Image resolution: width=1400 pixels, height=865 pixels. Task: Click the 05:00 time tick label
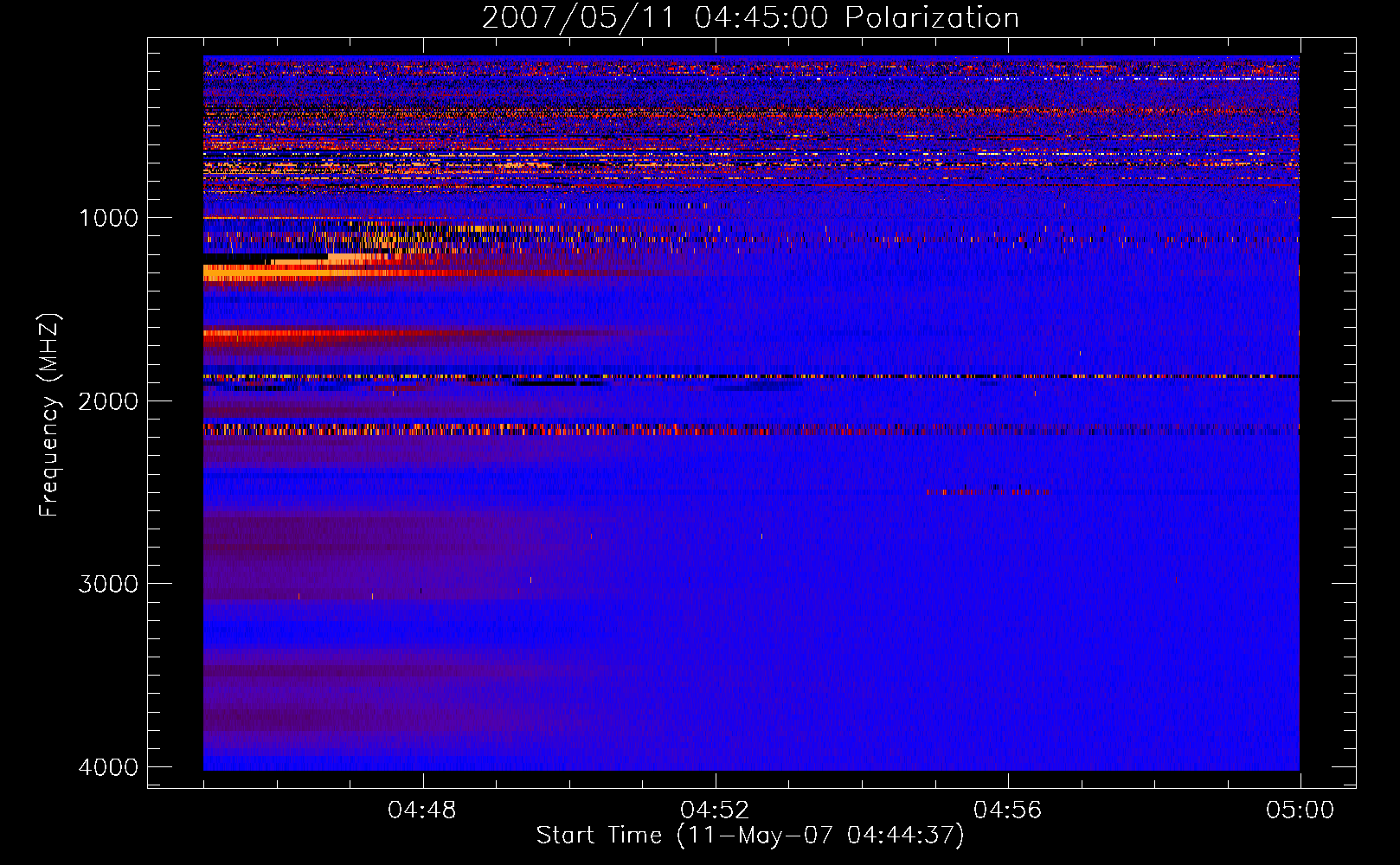tap(1300, 811)
